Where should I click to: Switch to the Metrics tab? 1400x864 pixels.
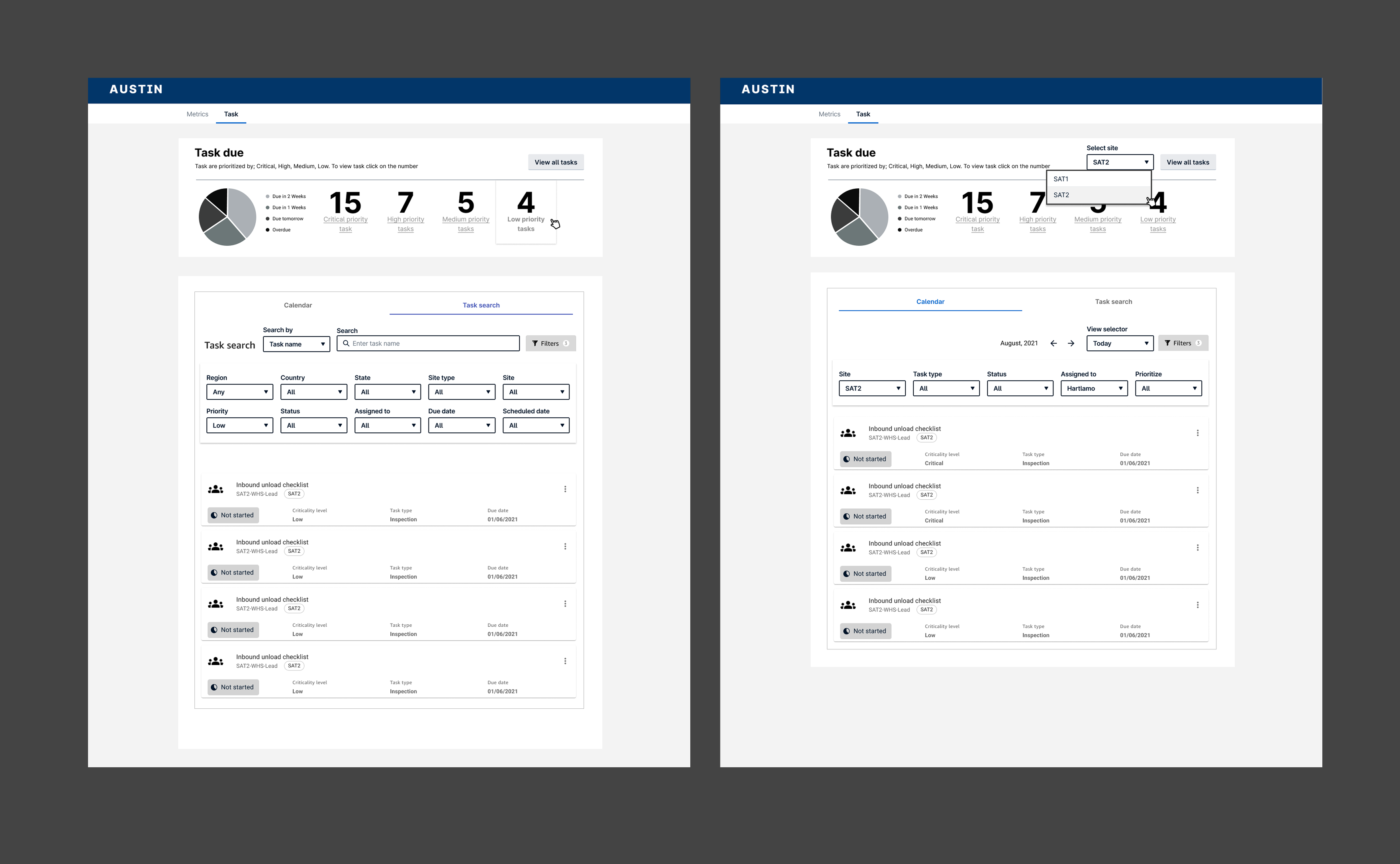(x=197, y=114)
